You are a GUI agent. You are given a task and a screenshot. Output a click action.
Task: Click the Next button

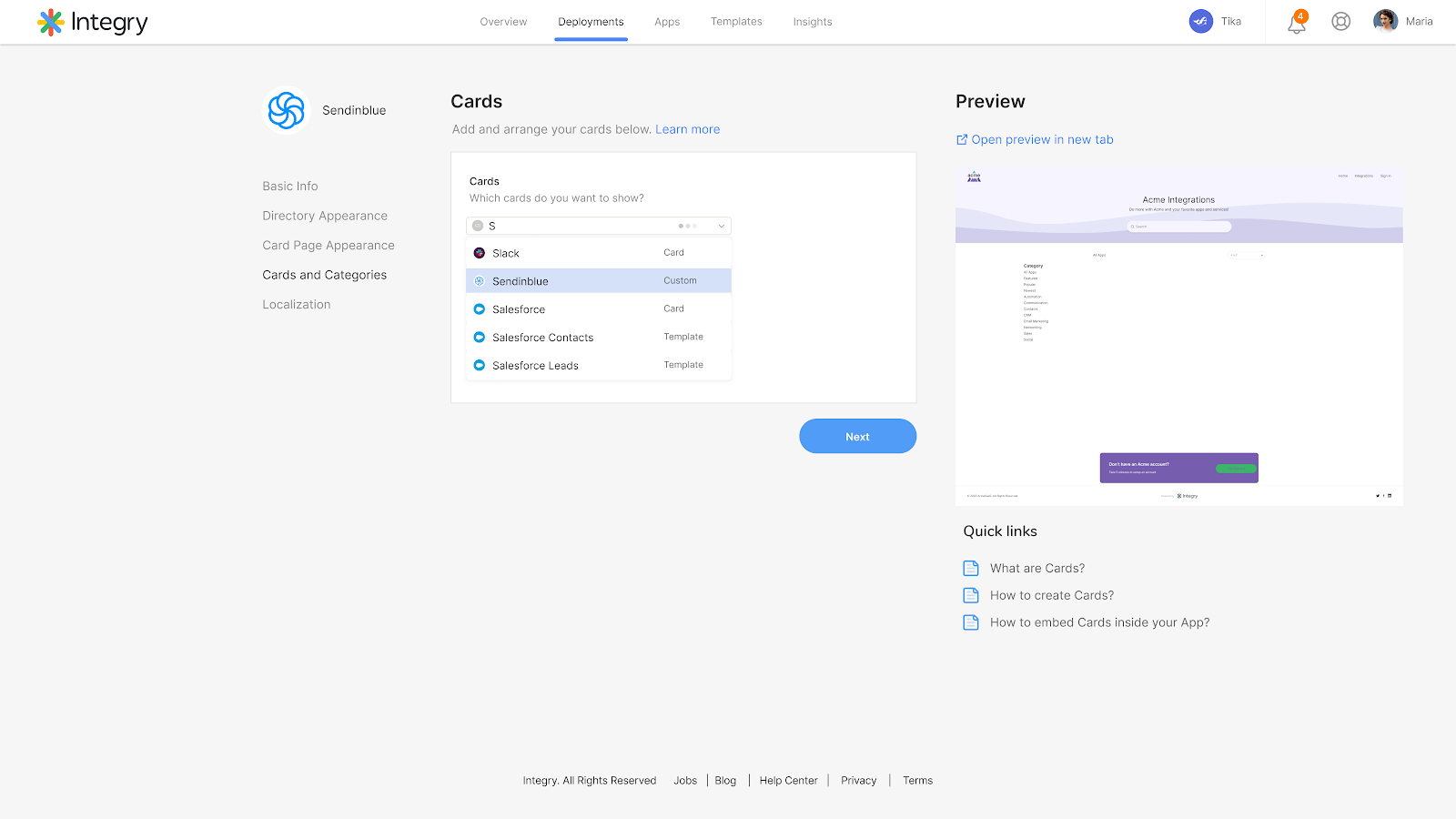tap(857, 436)
